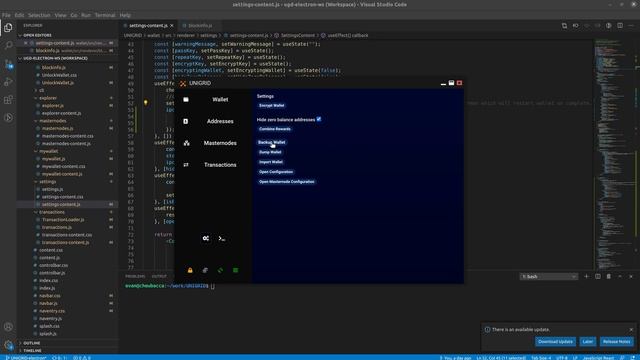
Task: Click the settings gears icon in UNIGRID
Action: (206, 238)
